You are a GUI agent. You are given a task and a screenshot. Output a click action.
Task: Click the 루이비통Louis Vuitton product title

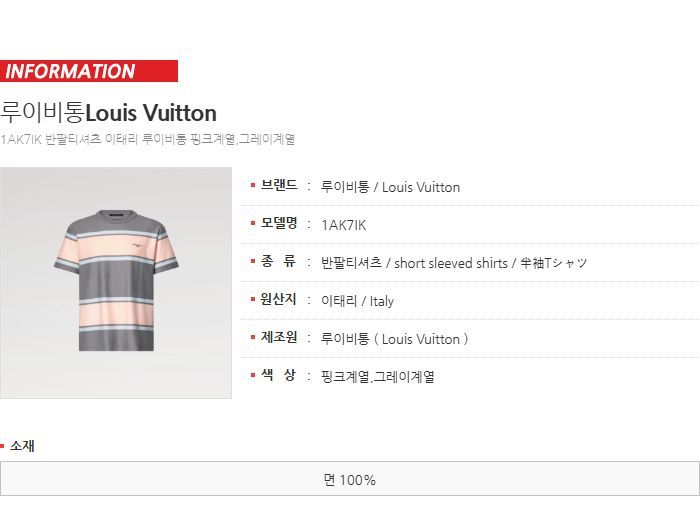click(108, 113)
